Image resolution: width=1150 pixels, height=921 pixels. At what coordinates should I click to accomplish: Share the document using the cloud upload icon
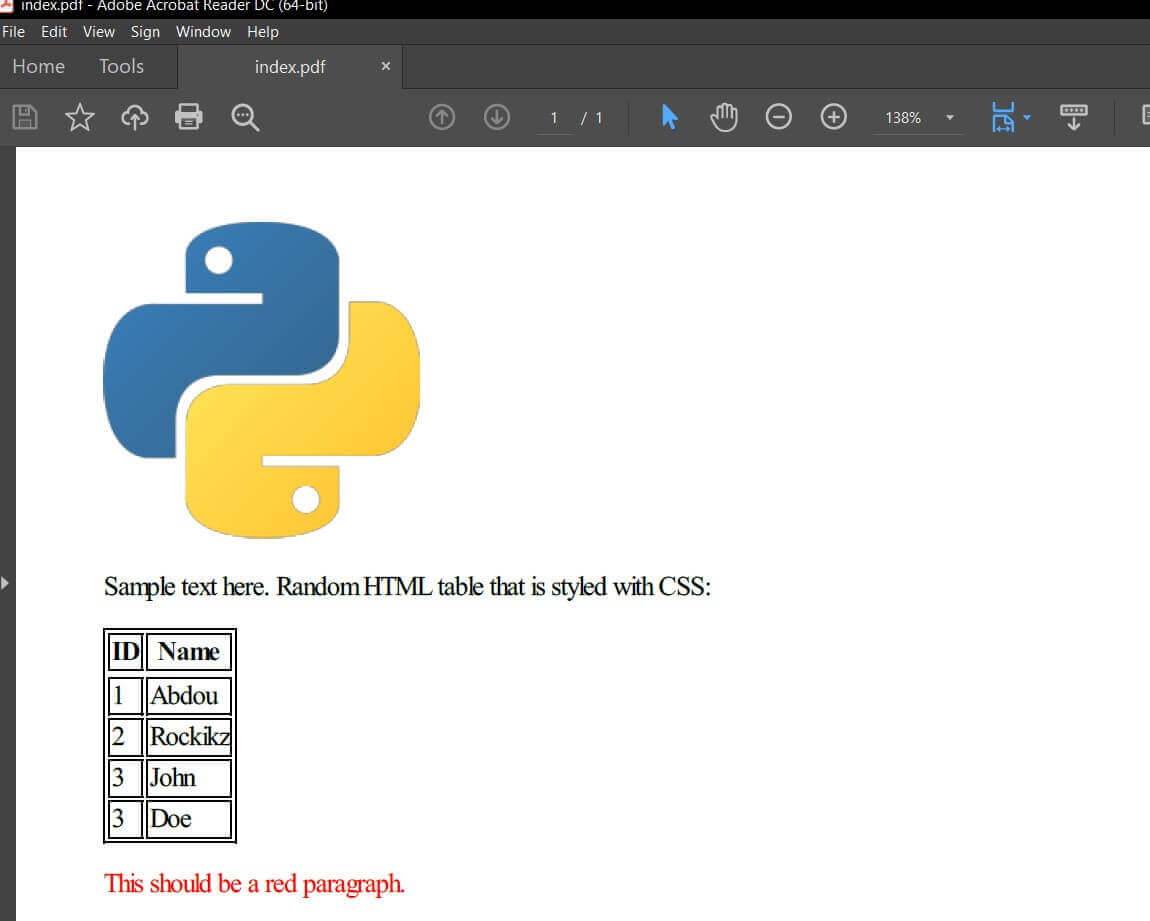(x=137, y=117)
